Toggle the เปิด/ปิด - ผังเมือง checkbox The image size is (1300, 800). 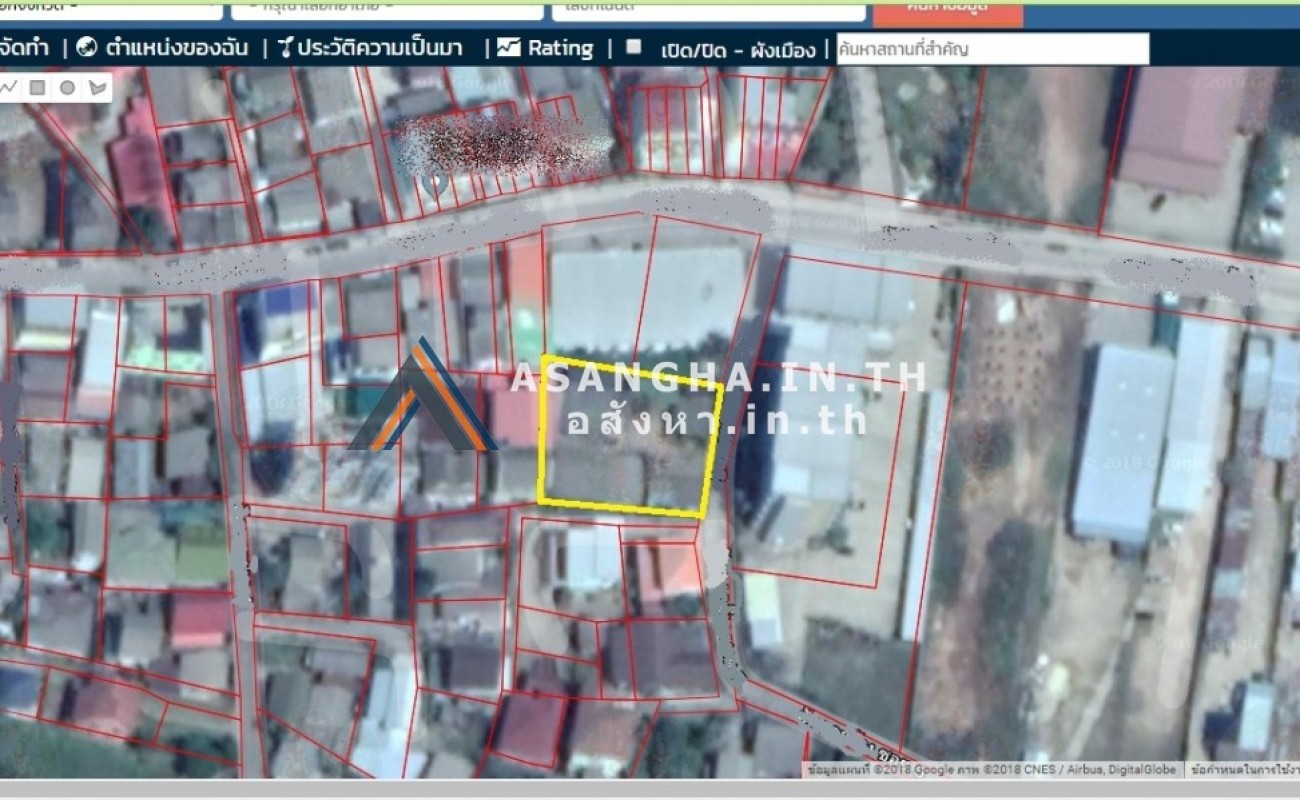coord(633,46)
